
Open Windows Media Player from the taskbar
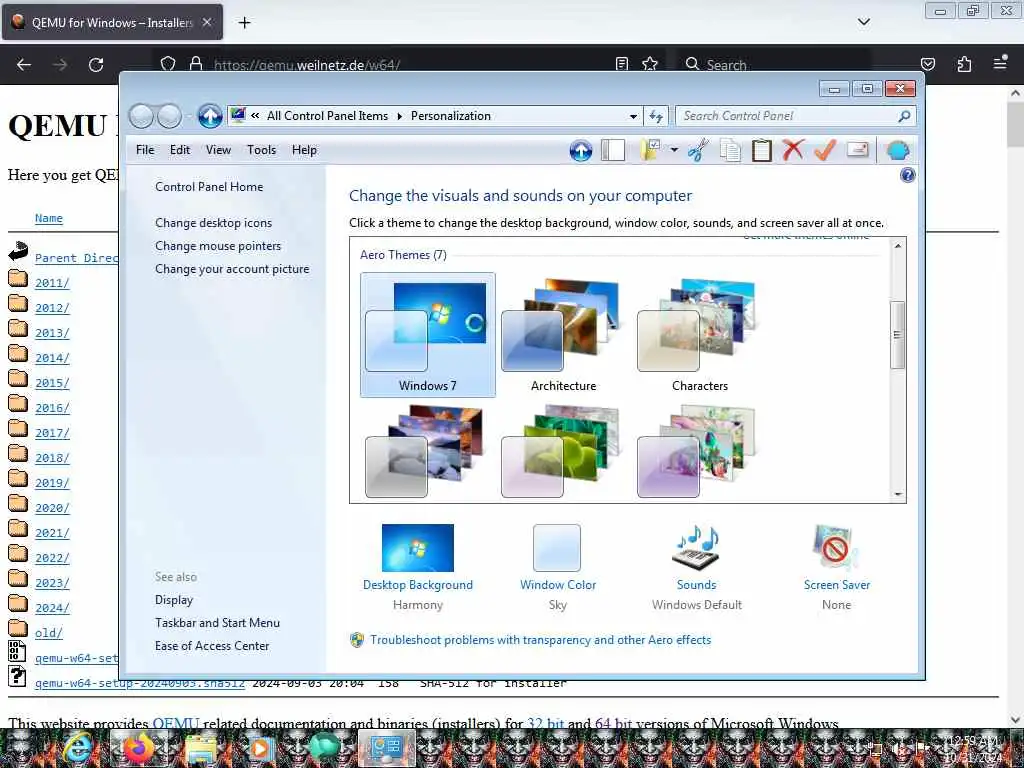click(259, 748)
